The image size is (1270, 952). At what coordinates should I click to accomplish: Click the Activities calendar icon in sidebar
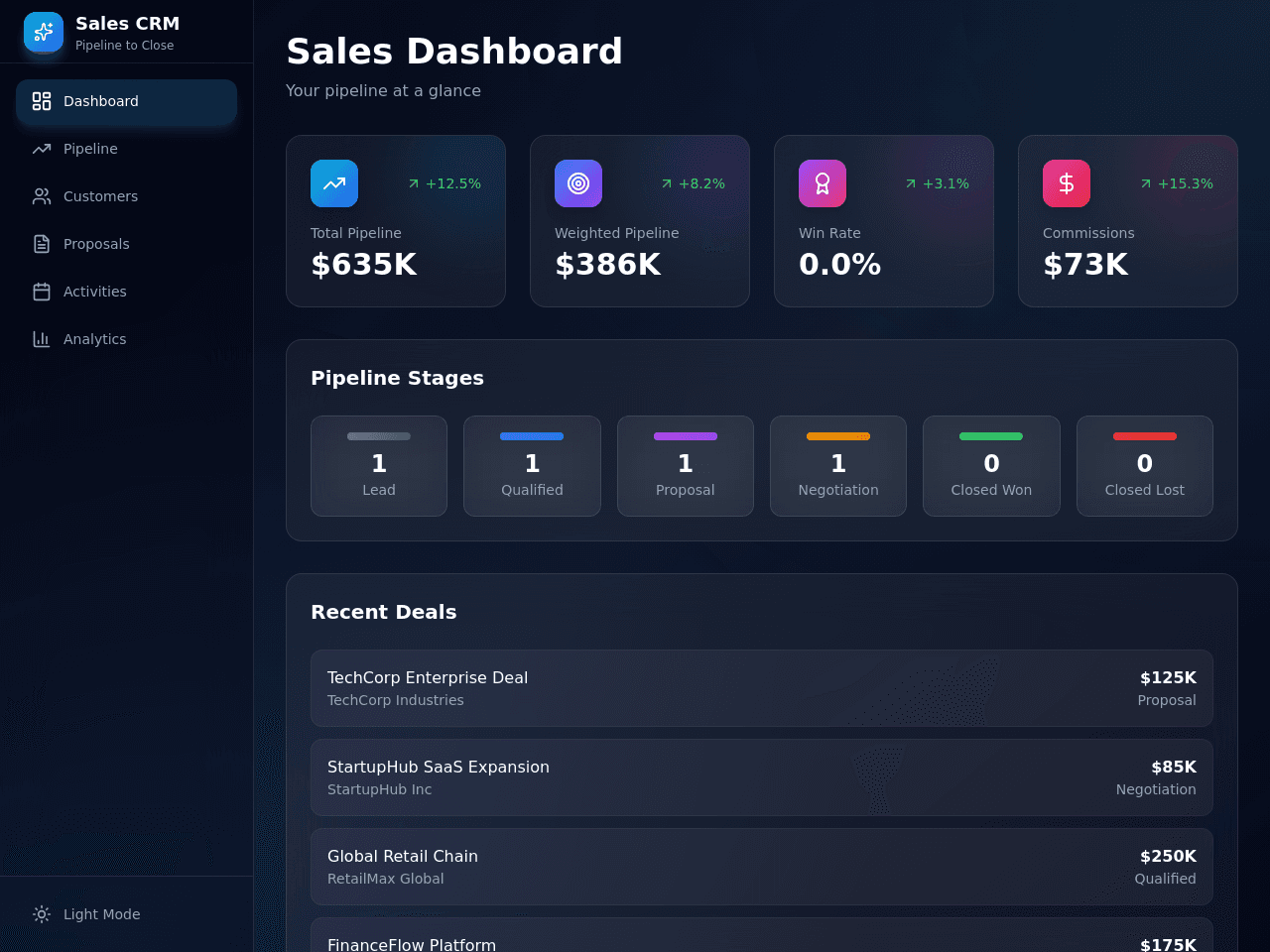coord(42,292)
